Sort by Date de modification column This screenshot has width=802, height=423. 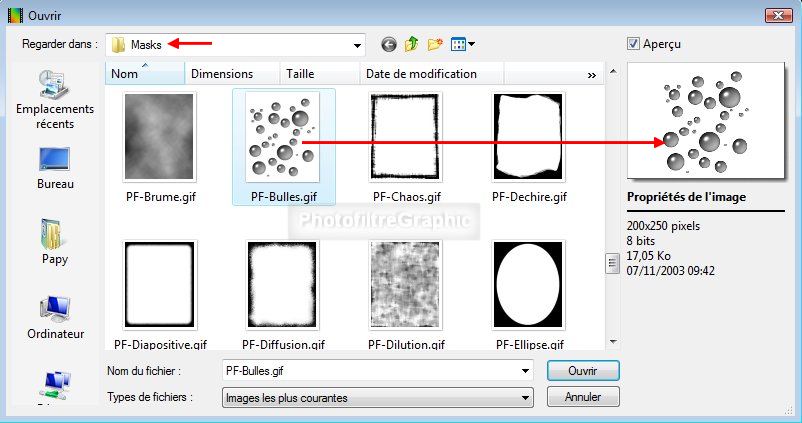pos(421,74)
